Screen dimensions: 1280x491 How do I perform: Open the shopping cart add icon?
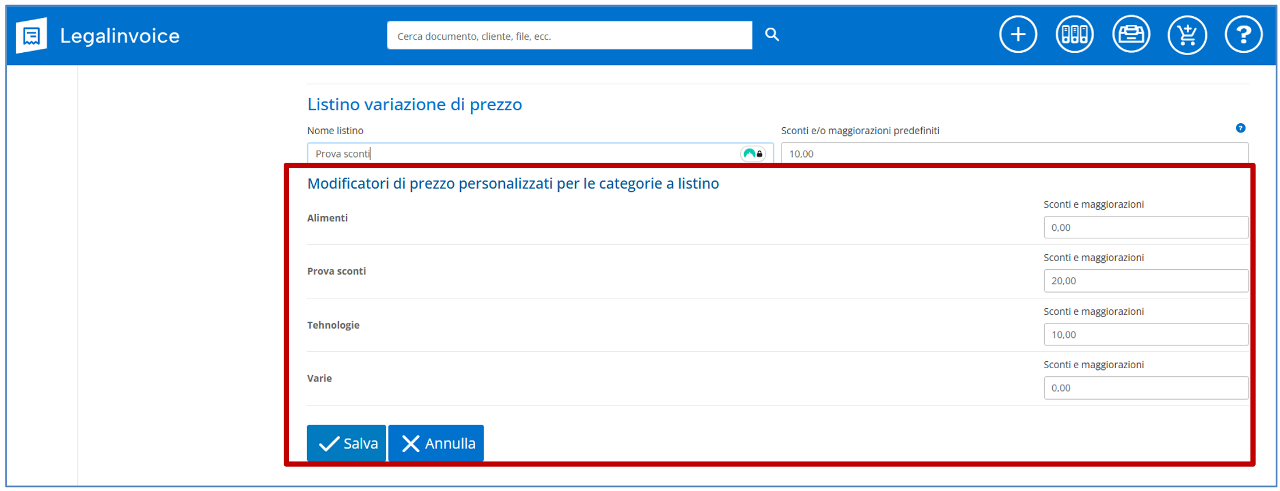[1187, 35]
